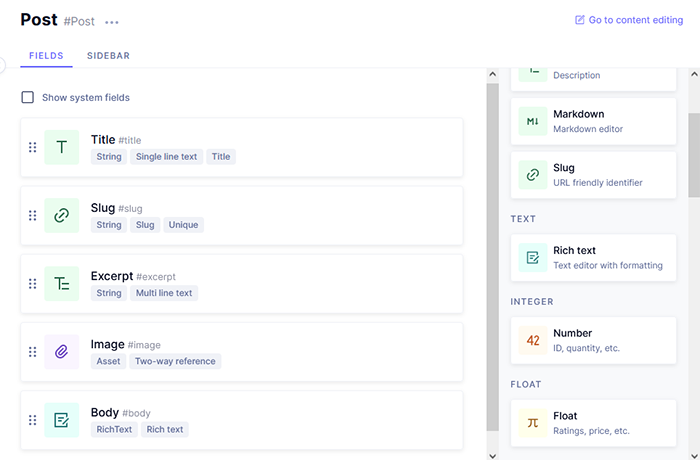Add a Rich text field from the panel
The height and width of the screenshot is (460, 700).
[593, 258]
